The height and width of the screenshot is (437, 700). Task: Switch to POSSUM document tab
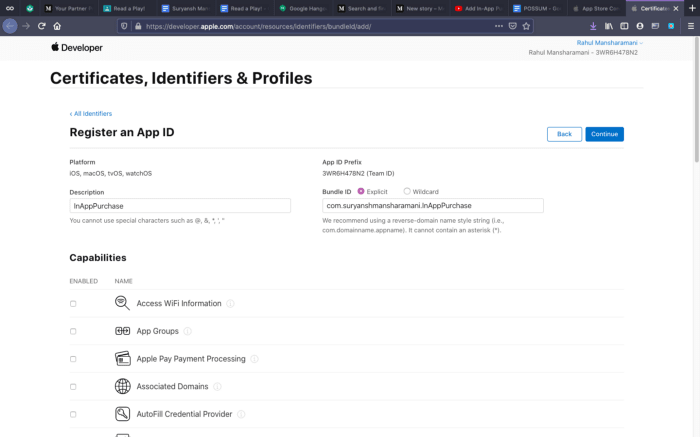(x=537, y=8)
